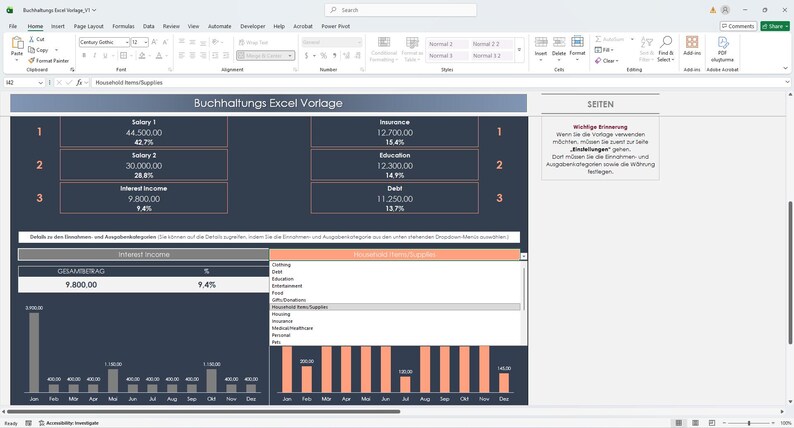
Task: Click the Copy icon in Clipboard group
Action: [31, 50]
